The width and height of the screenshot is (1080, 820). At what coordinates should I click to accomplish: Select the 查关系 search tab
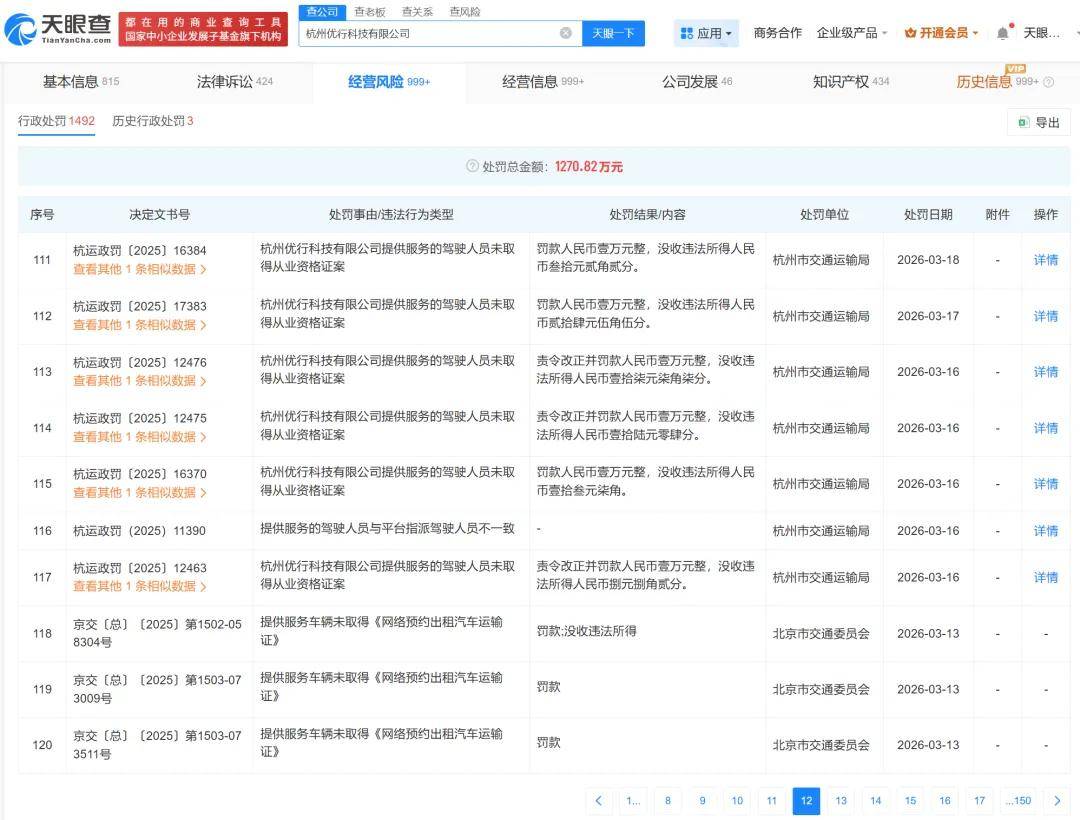[x=417, y=12]
